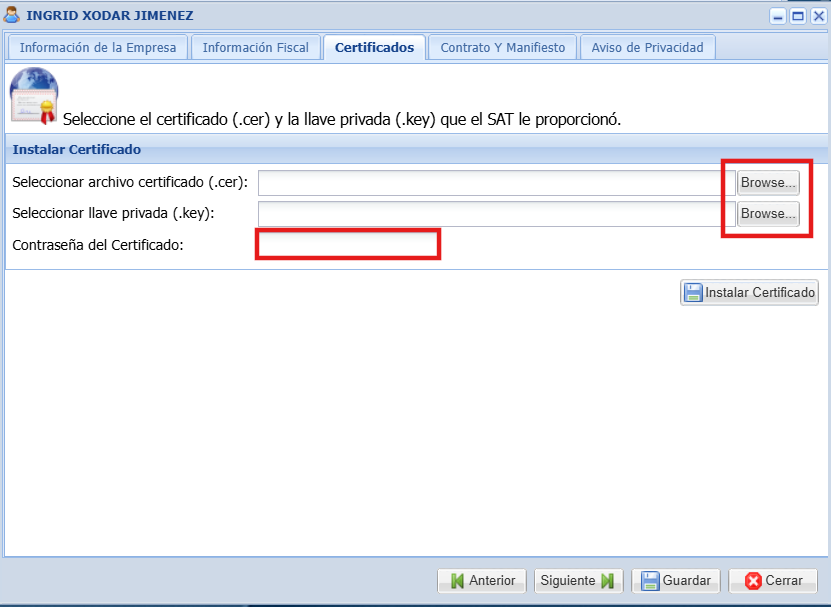Screen dimensions: 831x607
Task: Click the globe certificate image
Action: pyautogui.click(x=33, y=96)
